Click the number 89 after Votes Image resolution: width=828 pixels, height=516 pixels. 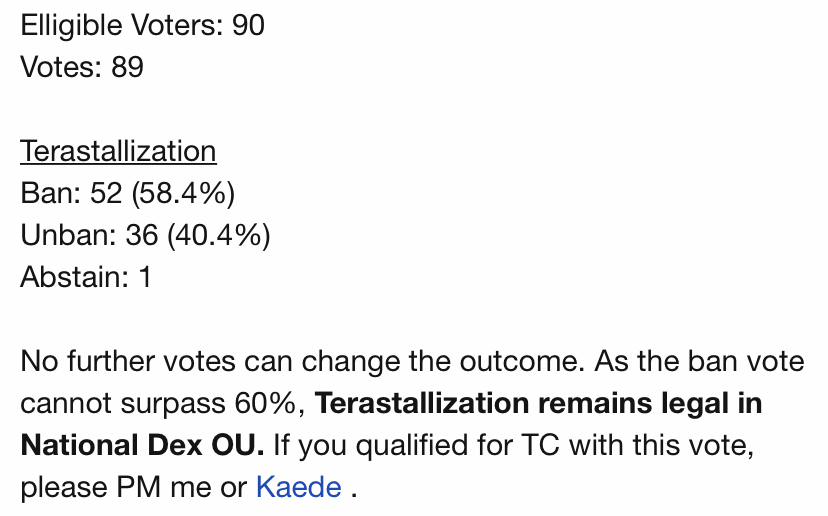point(127,67)
